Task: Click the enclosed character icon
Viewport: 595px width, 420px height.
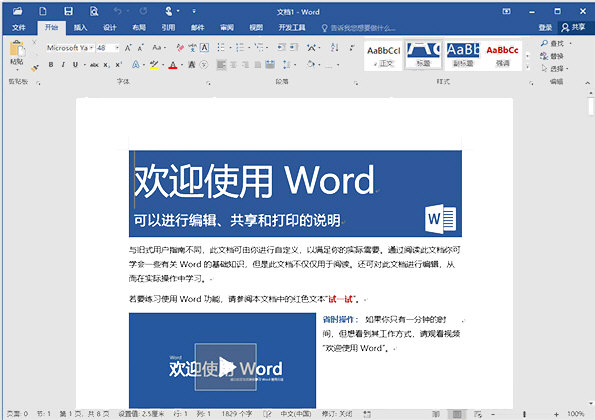Action: (x=204, y=65)
